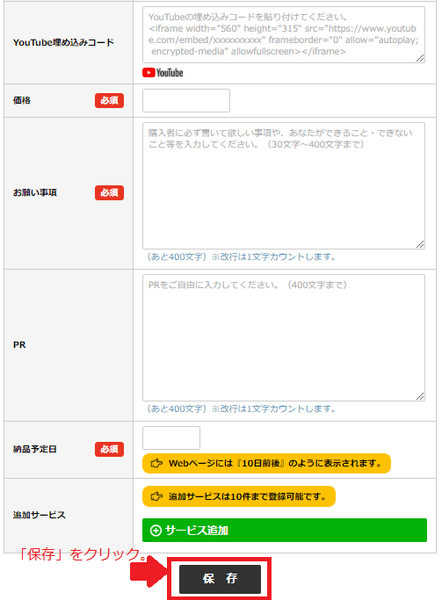Focus the 納品予定日 delivery date input
This screenshot has height=600, width=442.
click(x=171, y=438)
